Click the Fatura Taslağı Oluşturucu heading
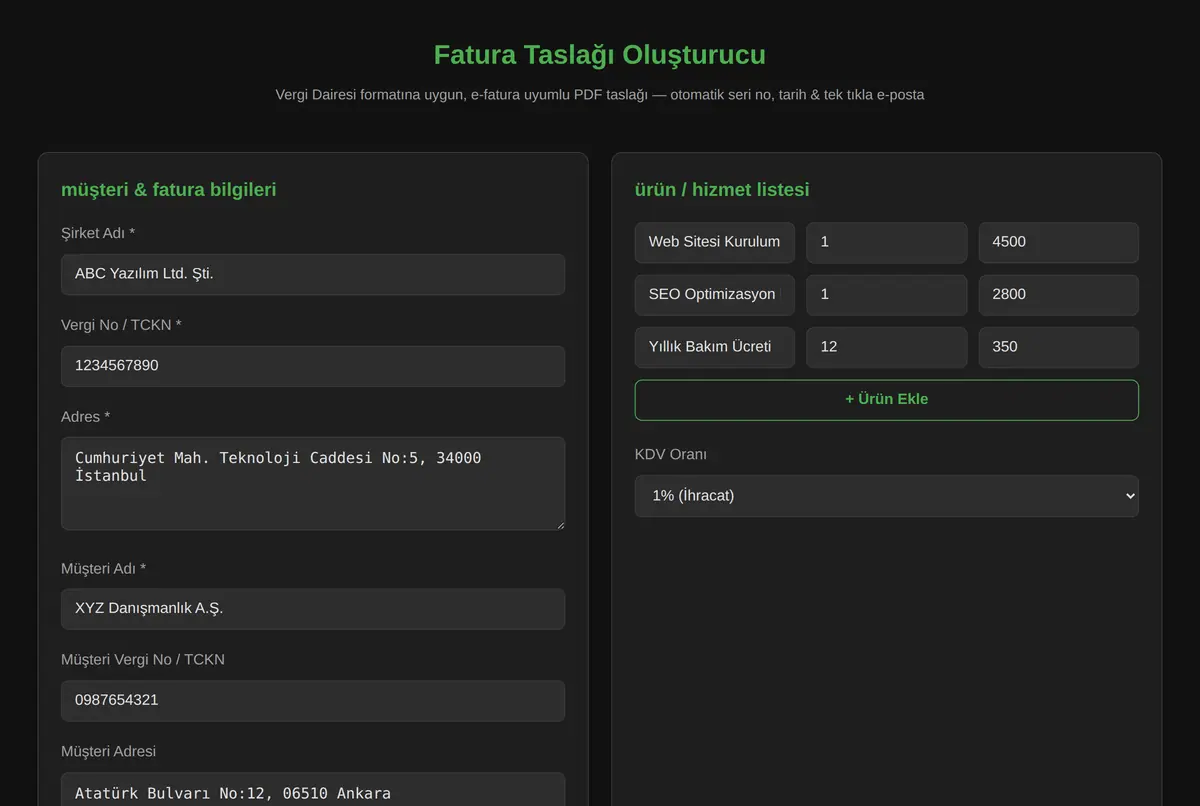The width and height of the screenshot is (1200, 806). pyautogui.click(x=600, y=54)
